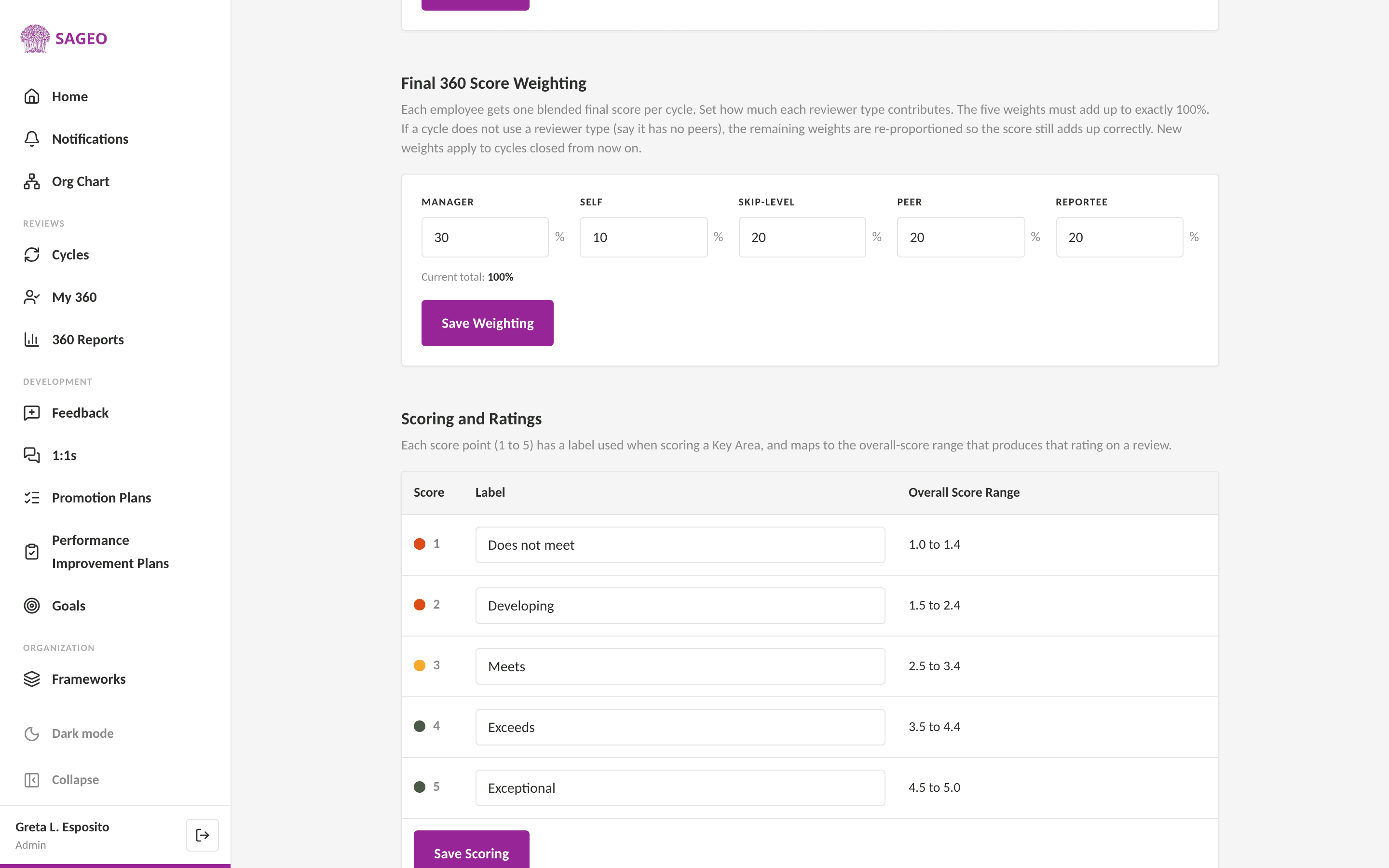Toggle Dark mode label
The height and width of the screenshot is (868, 1389).
click(82, 733)
